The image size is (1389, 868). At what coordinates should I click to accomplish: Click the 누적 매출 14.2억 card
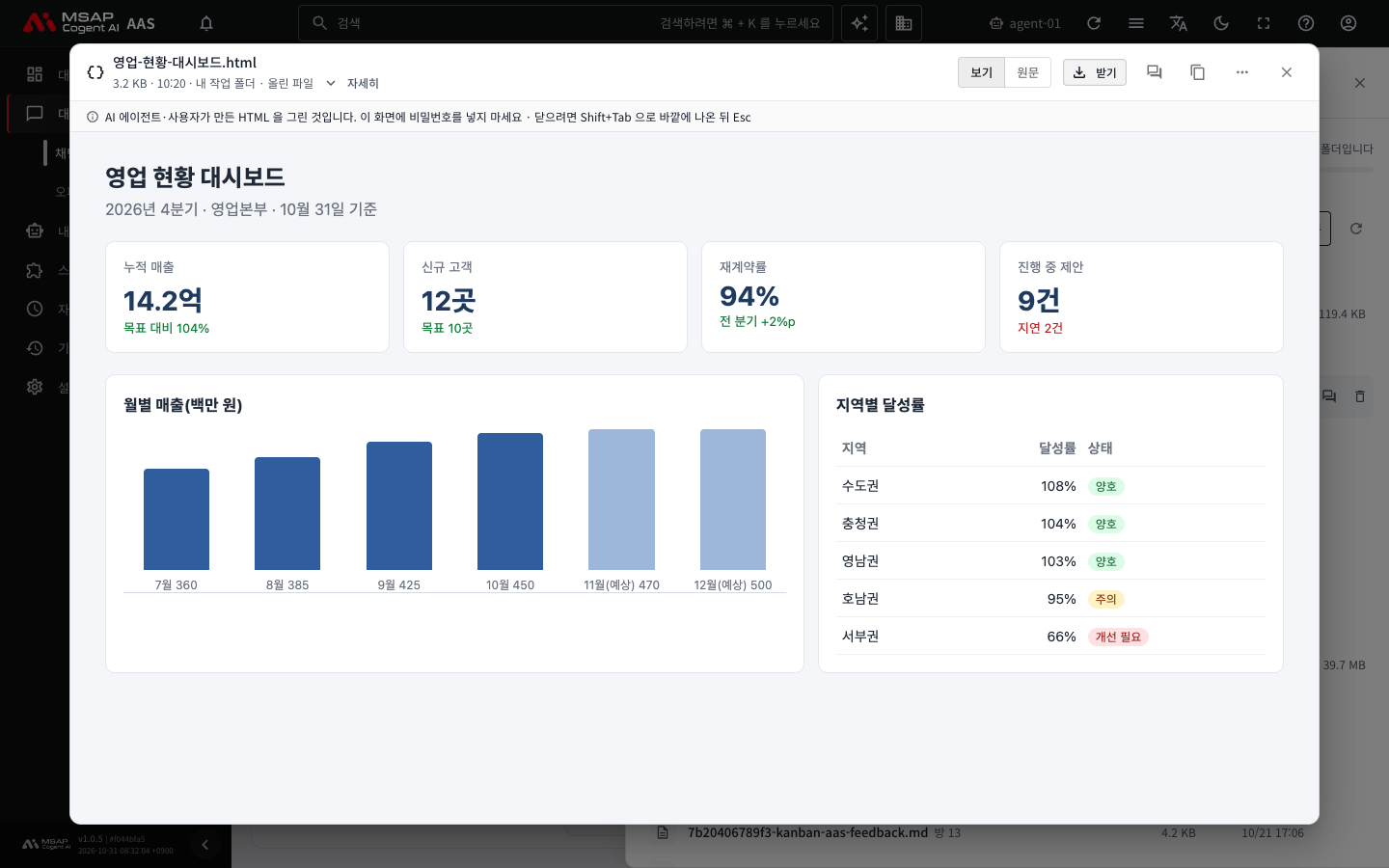point(247,297)
